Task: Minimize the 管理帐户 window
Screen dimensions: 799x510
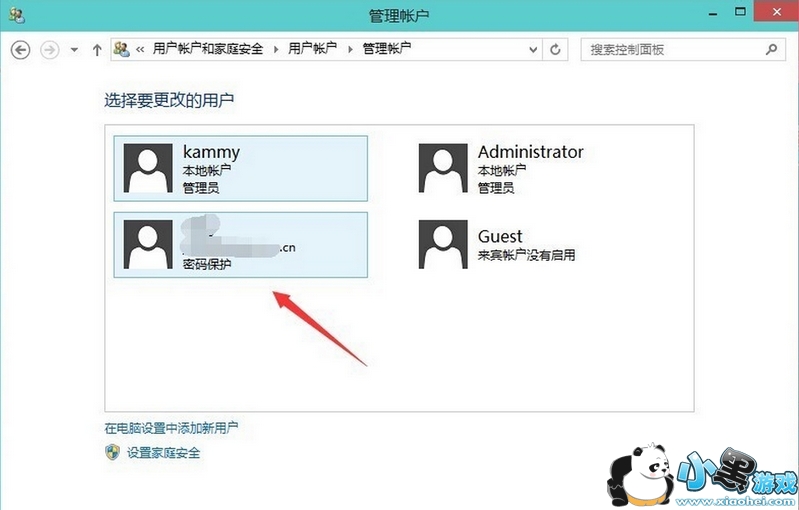Action: point(713,14)
